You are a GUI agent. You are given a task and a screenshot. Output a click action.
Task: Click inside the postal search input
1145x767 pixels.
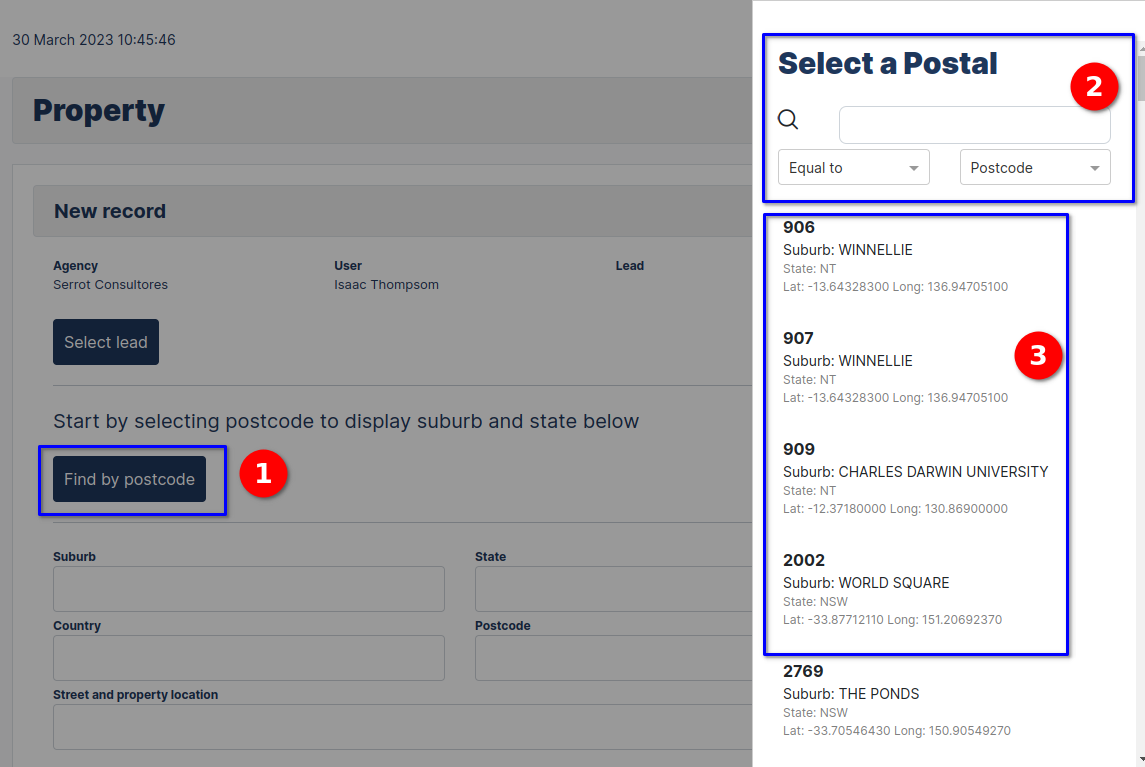(x=974, y=124)
